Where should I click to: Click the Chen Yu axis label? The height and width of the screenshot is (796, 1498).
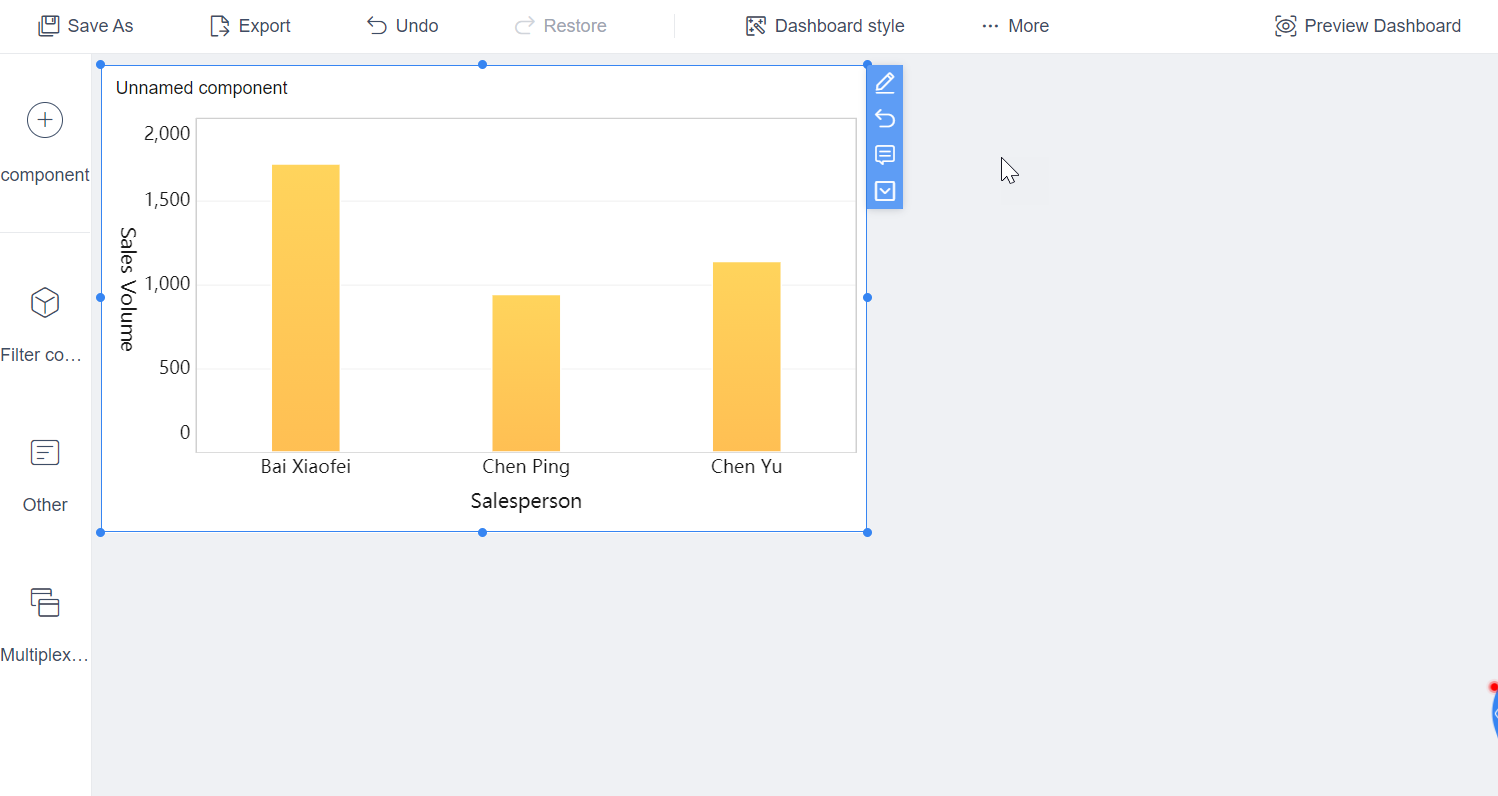[747, 467]
